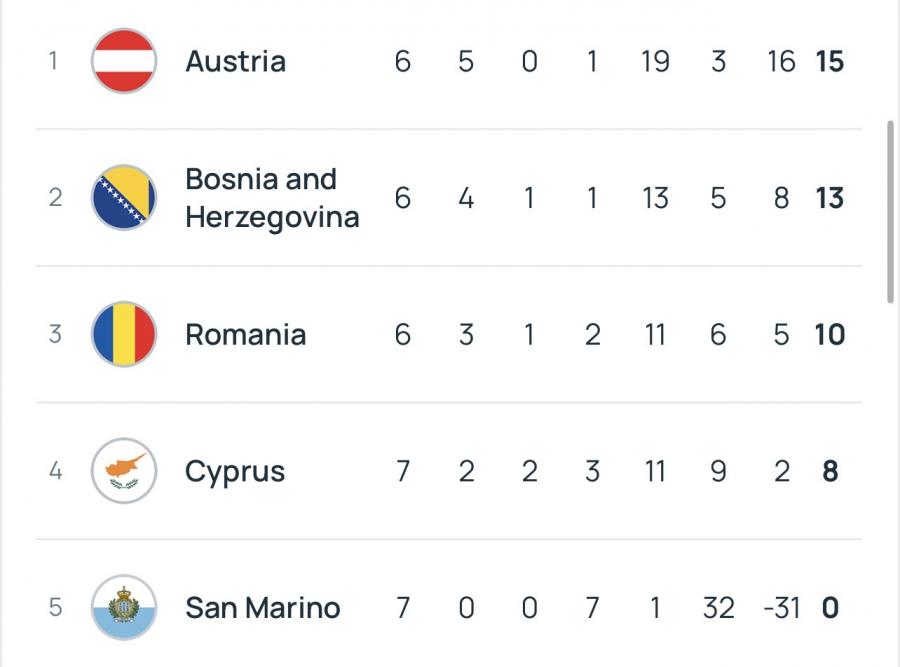
Task: Open the Bosnia and Herzegovina team link
Action: coord(271,197)
